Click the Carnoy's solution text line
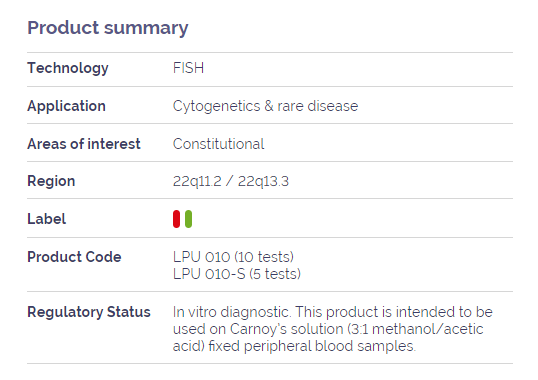The image size is (538, 380). click(x=328, y=329)
